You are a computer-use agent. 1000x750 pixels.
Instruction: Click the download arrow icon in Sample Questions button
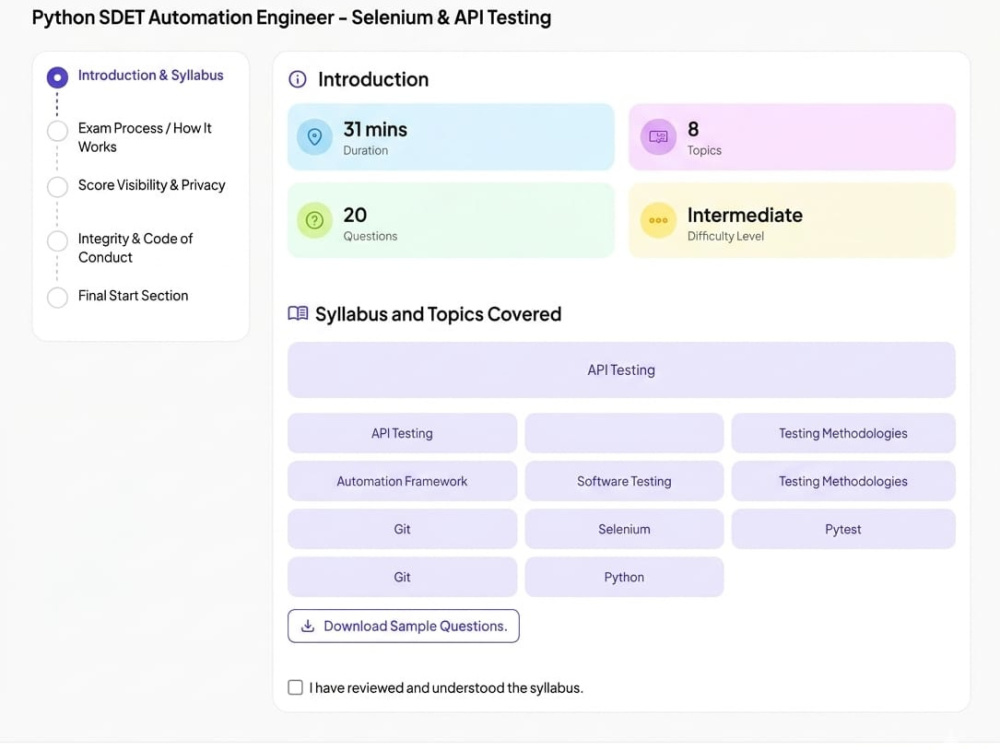click(x=308, y=626)
